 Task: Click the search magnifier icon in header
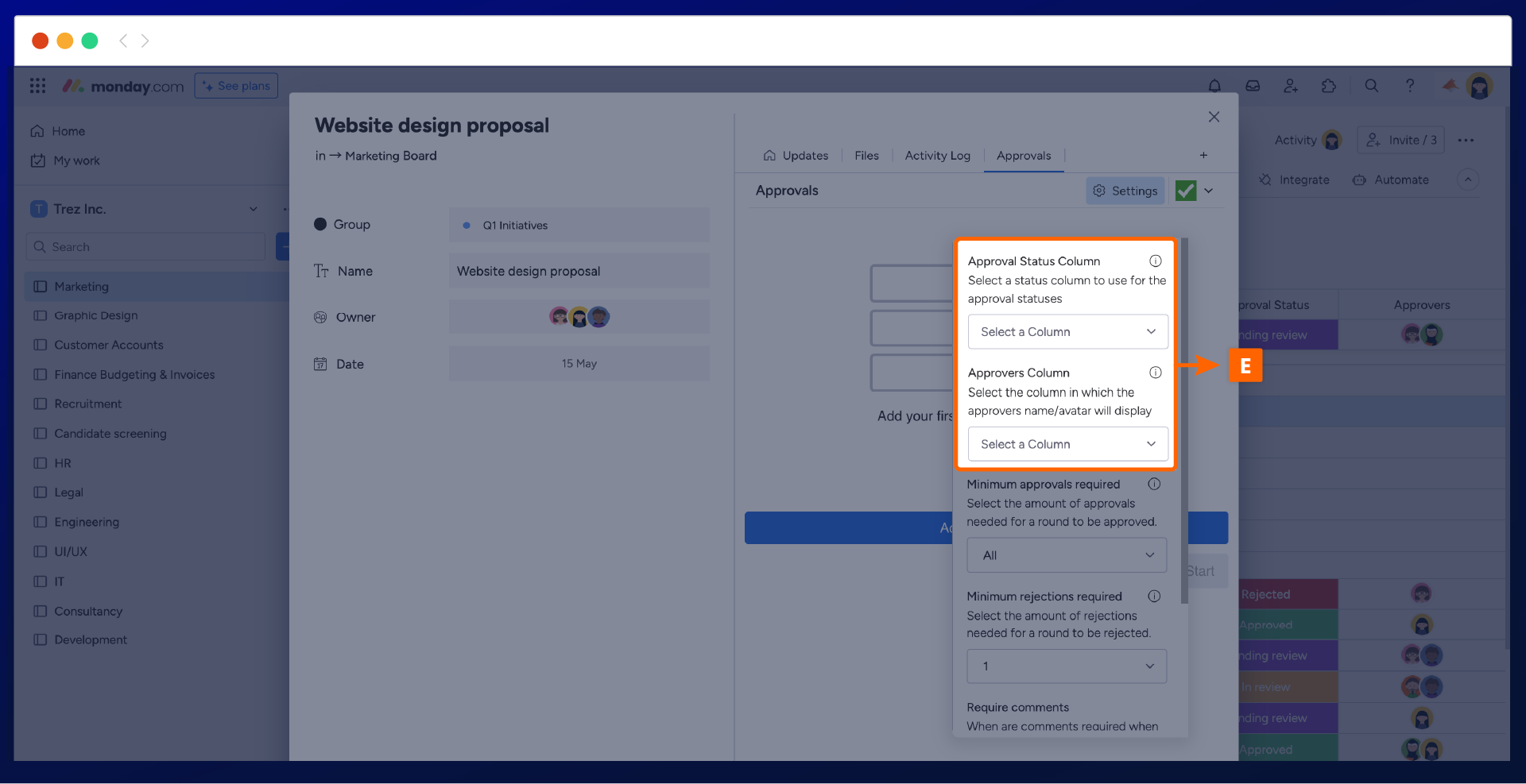pos(1371,86)
